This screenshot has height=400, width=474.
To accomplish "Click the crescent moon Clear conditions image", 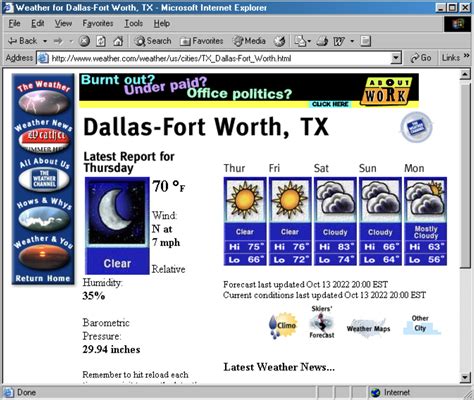I will coord(117,225).
